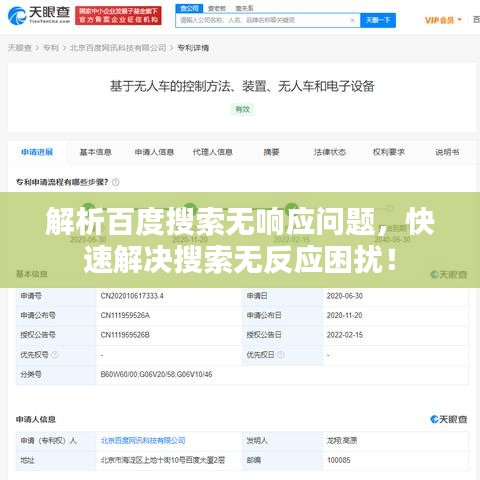Switch to the 基本信息 tab
Viewport: 480px width, 480px height.
95,152
